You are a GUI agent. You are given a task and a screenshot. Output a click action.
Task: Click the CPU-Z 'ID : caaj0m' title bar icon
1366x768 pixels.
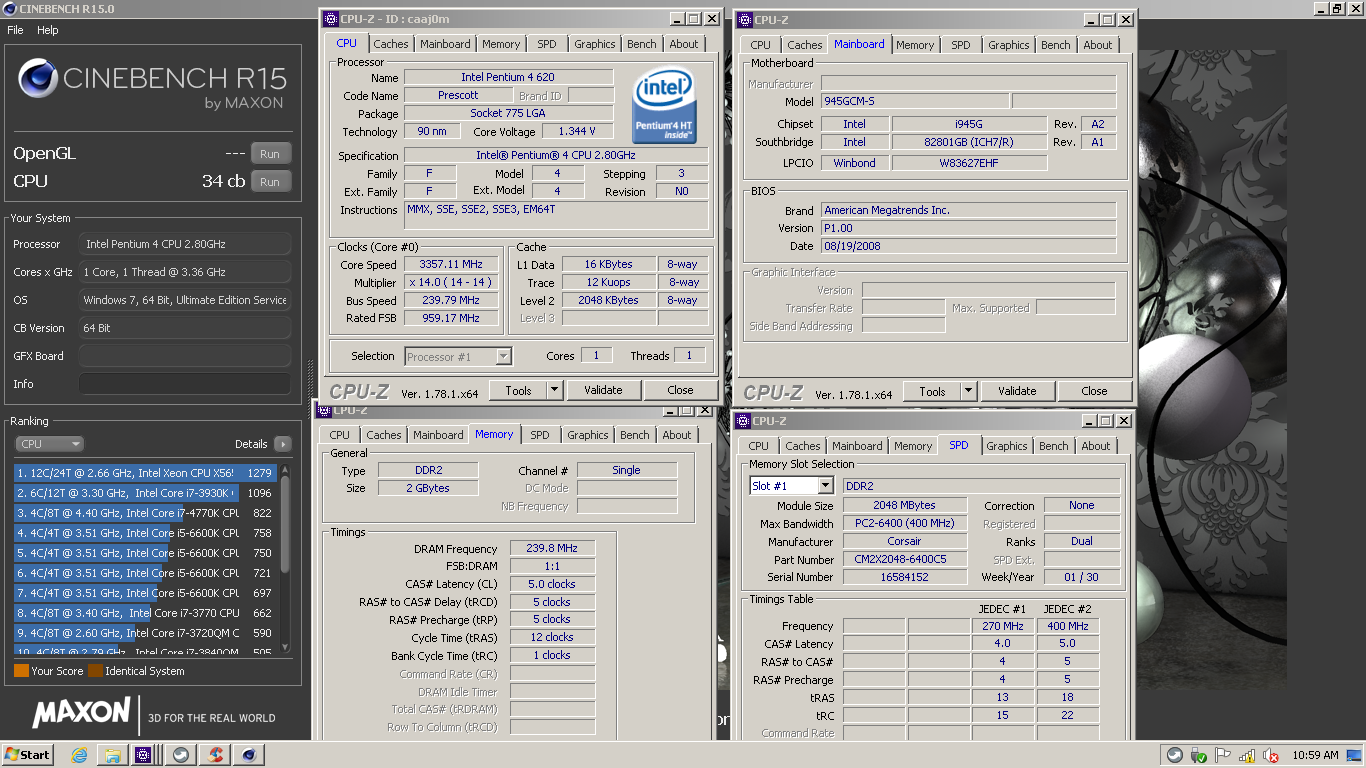331,18
